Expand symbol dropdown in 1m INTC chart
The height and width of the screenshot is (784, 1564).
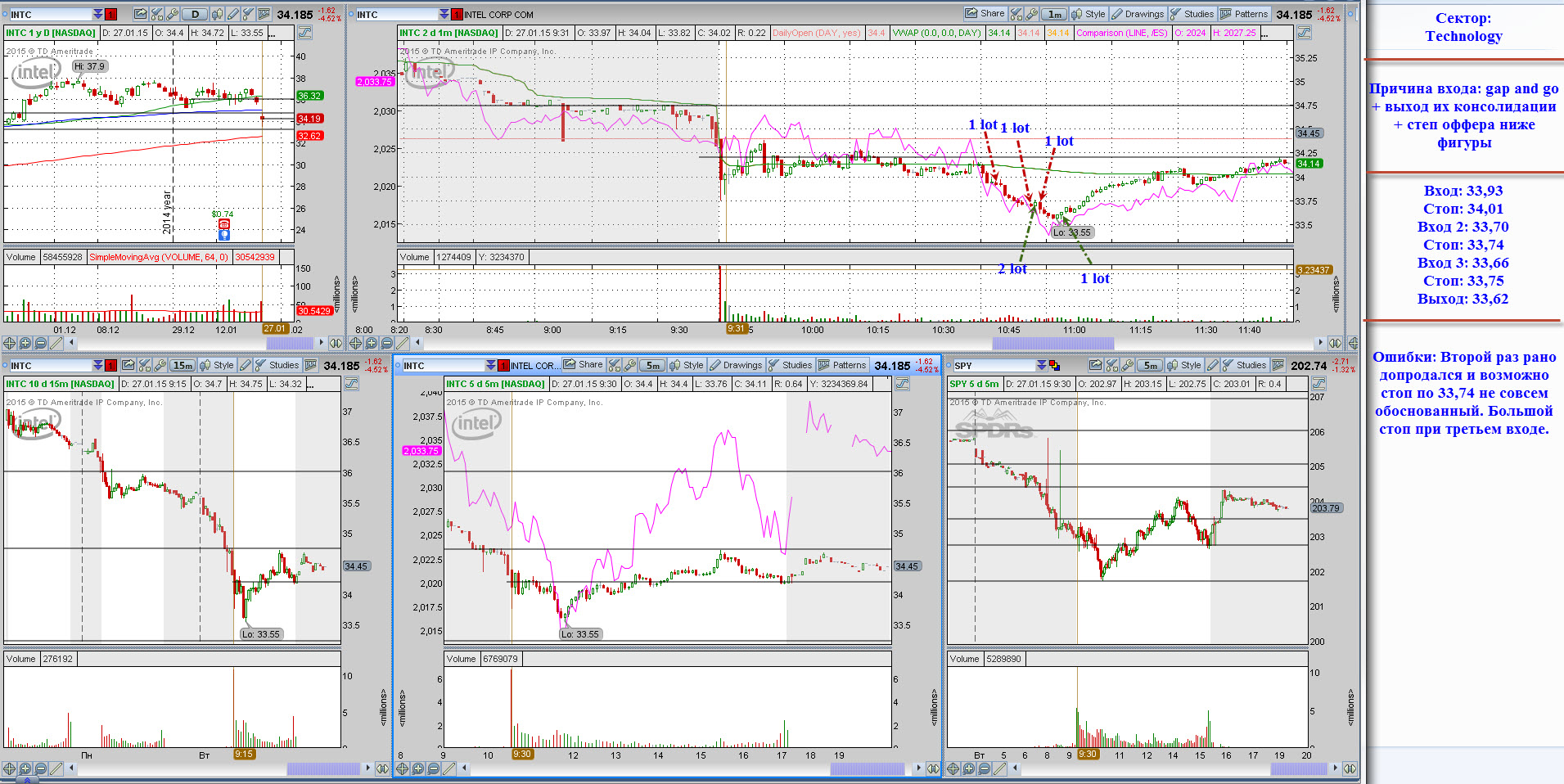(444, 14)
